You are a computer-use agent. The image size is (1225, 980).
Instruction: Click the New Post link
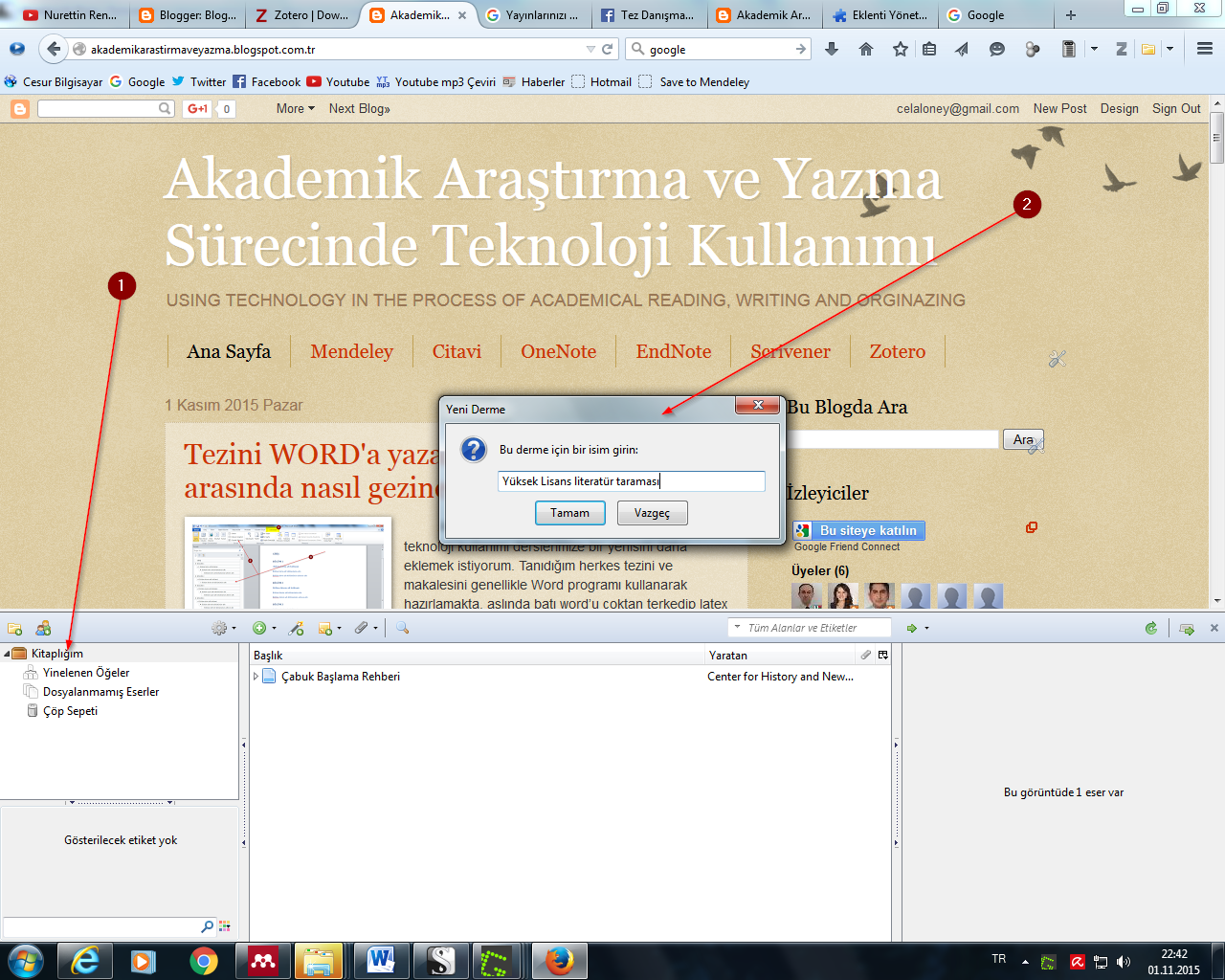coord(1059,109)
